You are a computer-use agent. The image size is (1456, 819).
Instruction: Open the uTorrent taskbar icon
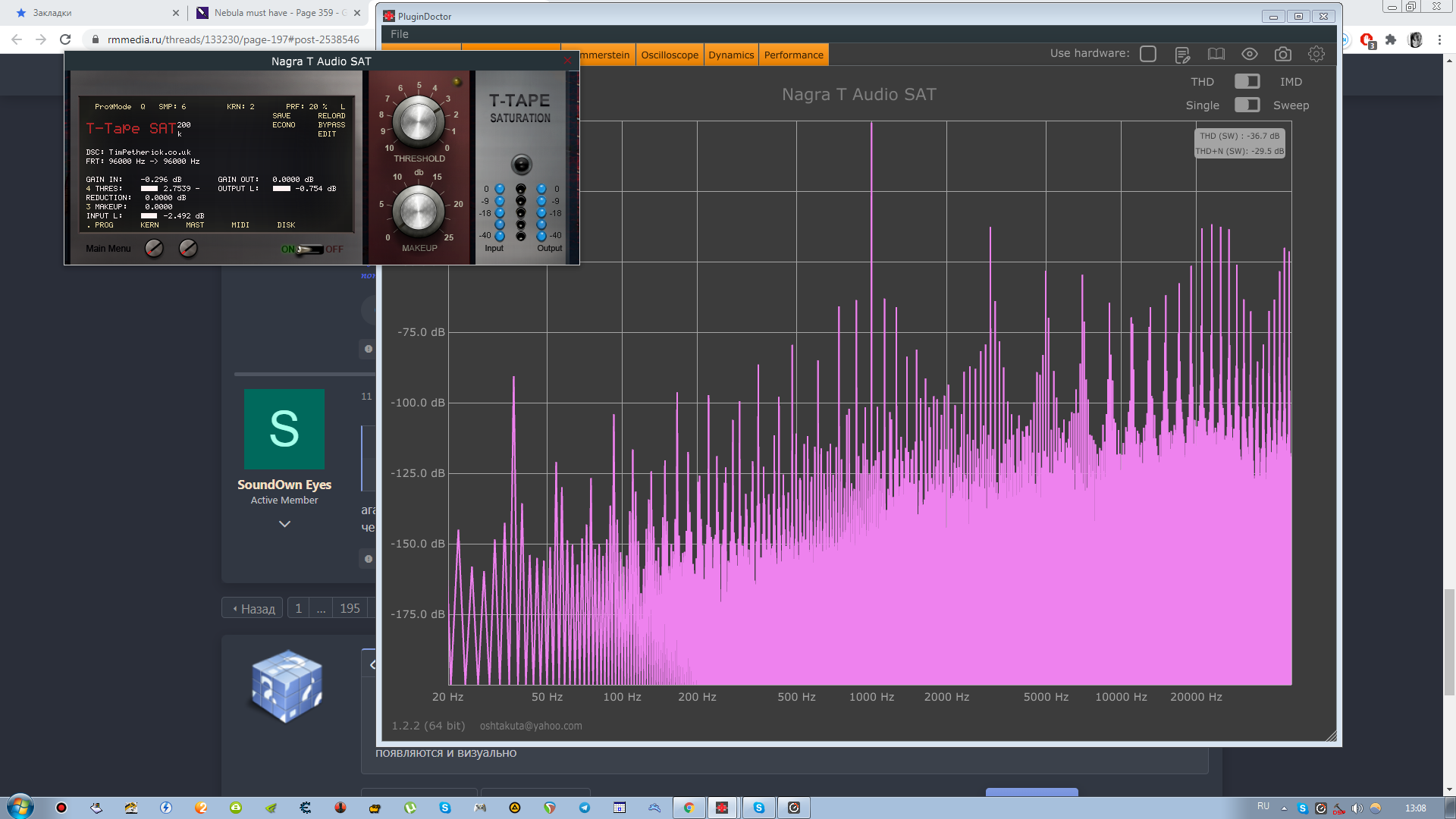pos(410,808)
